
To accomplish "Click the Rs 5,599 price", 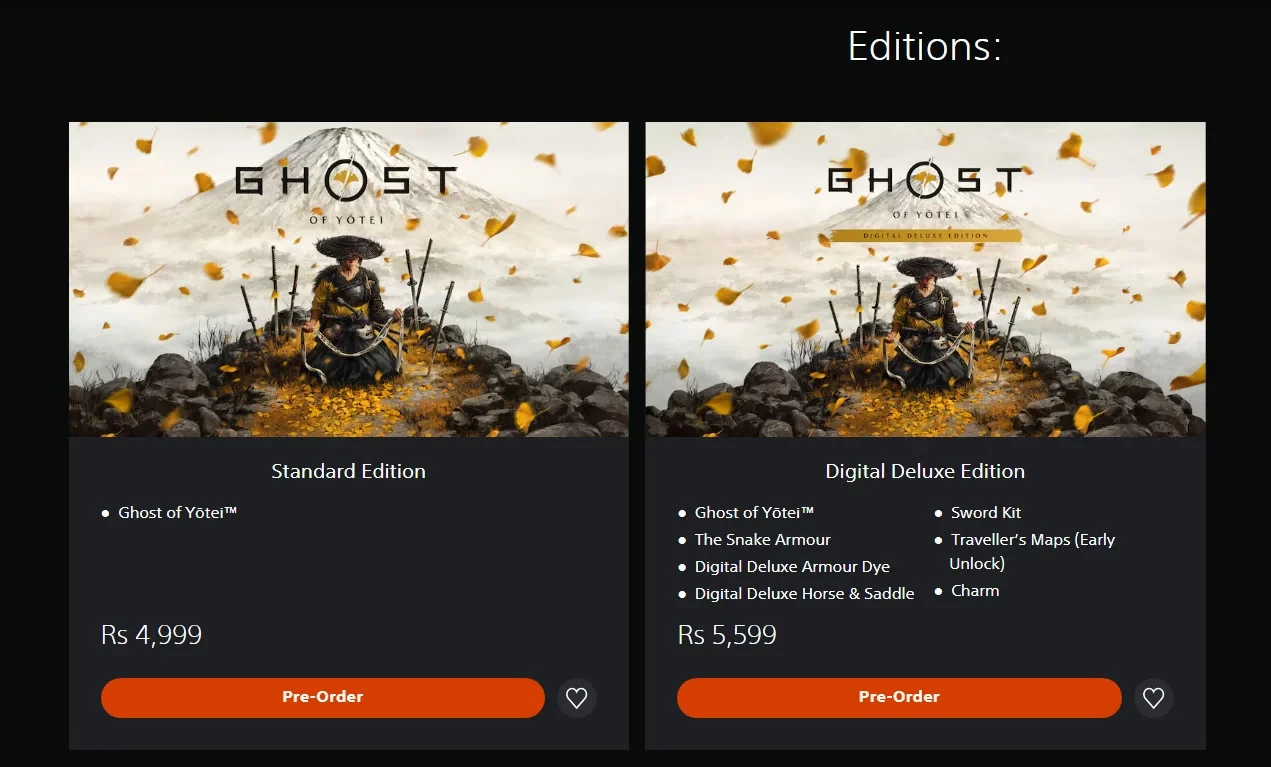I will [727, 635].
